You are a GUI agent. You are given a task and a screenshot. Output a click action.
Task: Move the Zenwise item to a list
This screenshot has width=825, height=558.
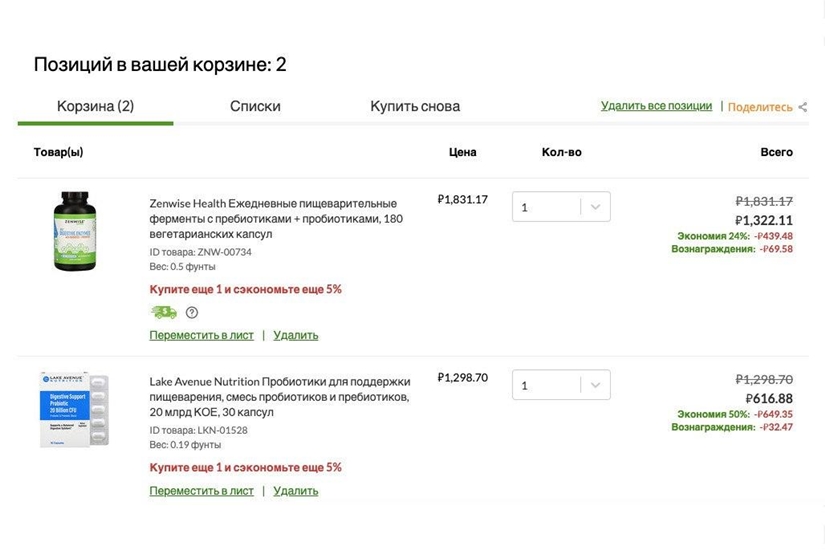(201, 335)
